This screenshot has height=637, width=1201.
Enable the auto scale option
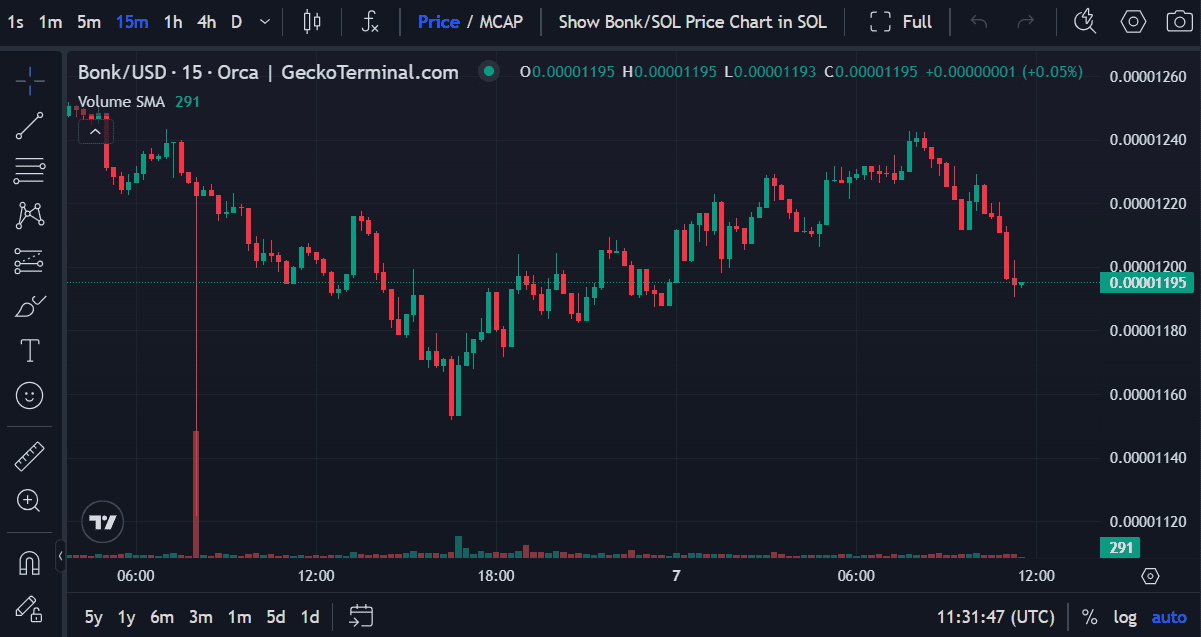point(1169,617)
